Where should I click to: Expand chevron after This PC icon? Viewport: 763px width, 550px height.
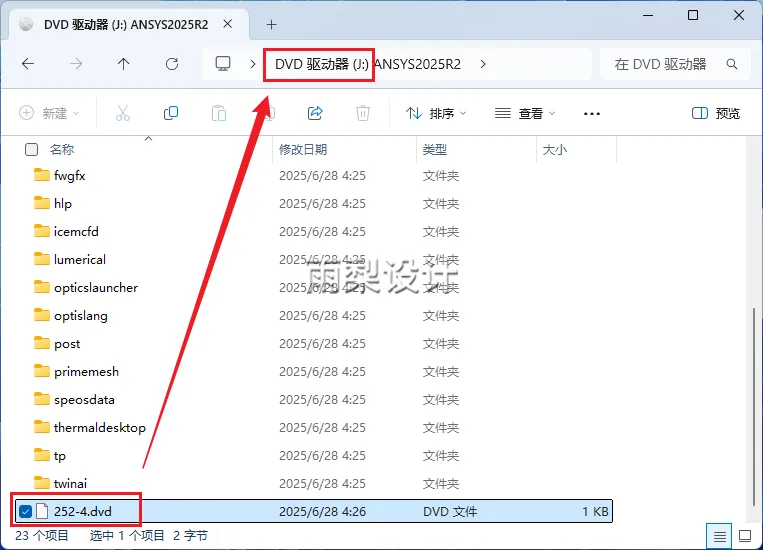[253, 64]
